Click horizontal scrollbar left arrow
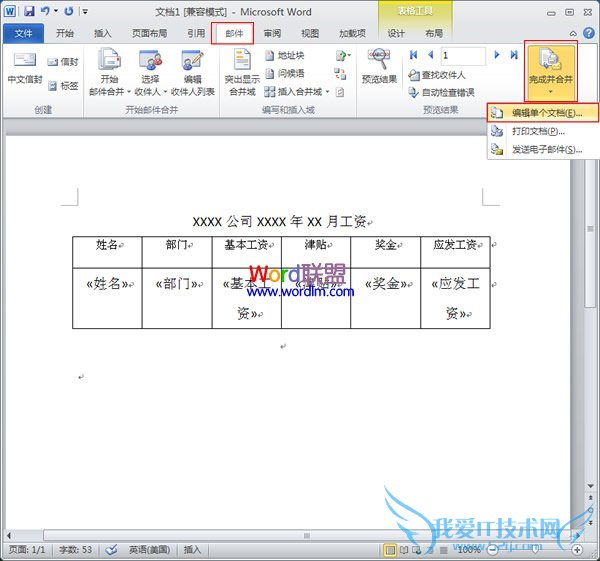The image size is (600, 561). pyautogui.click(x=9, y=535)
